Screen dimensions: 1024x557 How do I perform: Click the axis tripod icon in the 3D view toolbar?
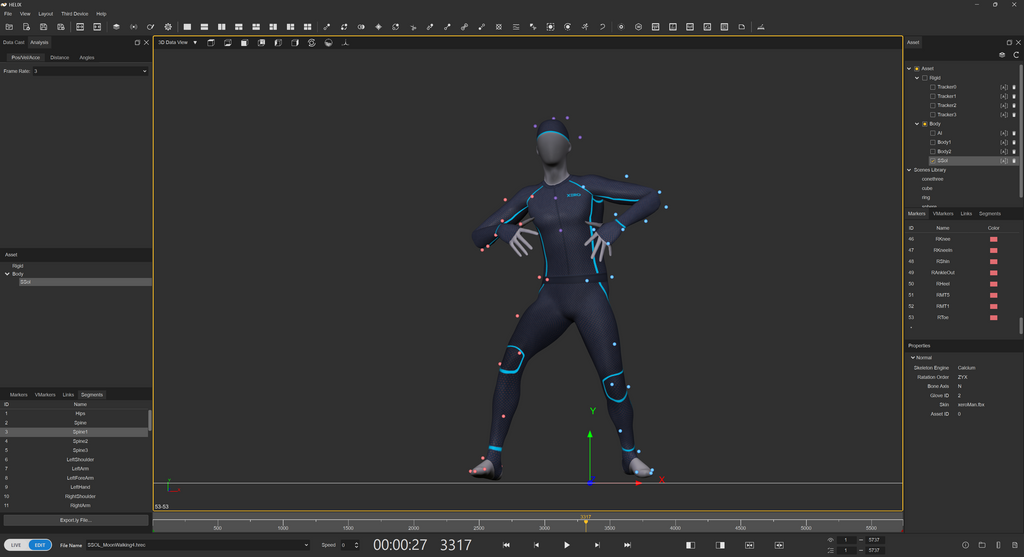point(345,42)
